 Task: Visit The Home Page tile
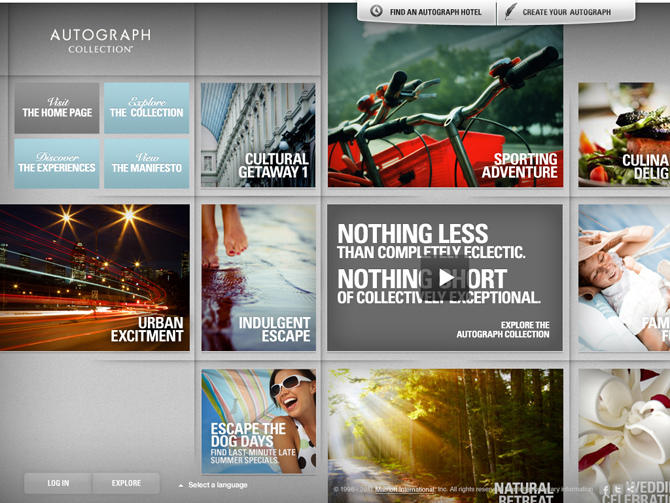pyautogui.click(x=57, y=108)
